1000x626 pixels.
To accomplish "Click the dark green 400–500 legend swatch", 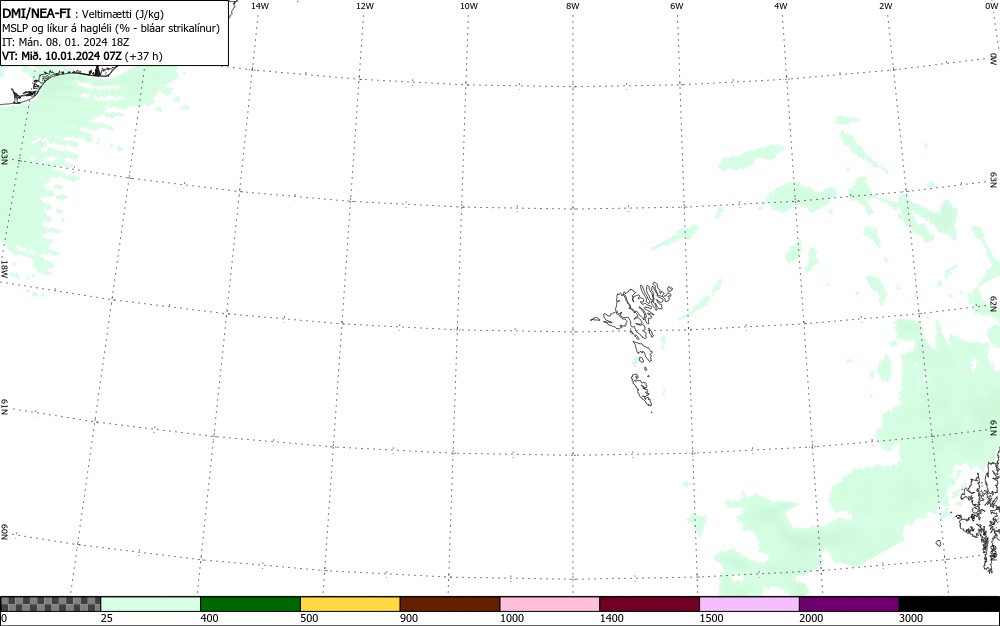I will (251, 604).
